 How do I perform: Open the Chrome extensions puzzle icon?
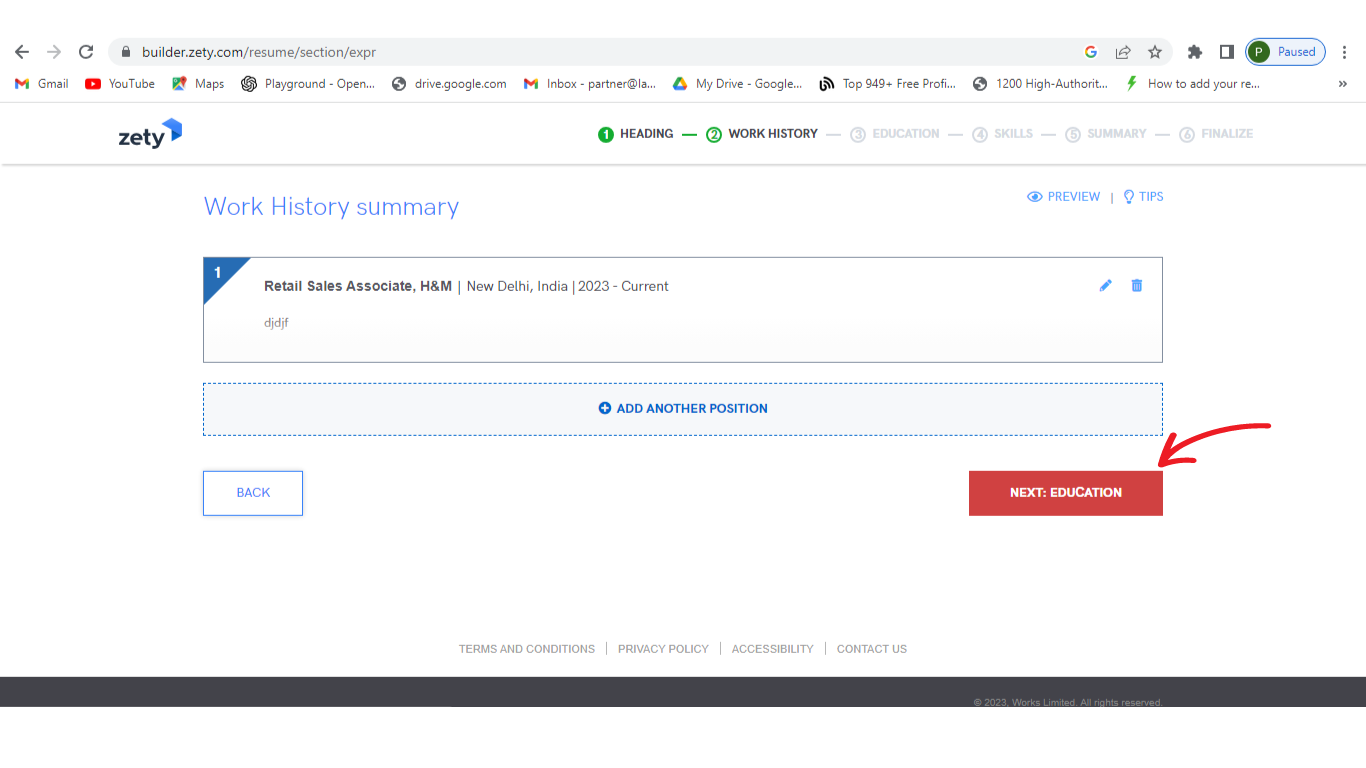click(1194, 52)
